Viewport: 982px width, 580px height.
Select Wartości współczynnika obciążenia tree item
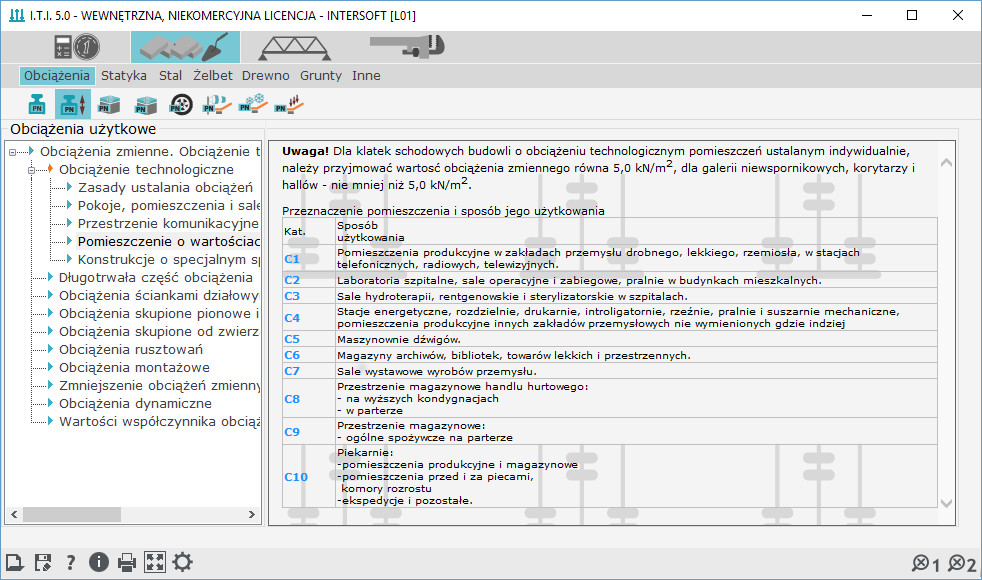click(159, 422)
